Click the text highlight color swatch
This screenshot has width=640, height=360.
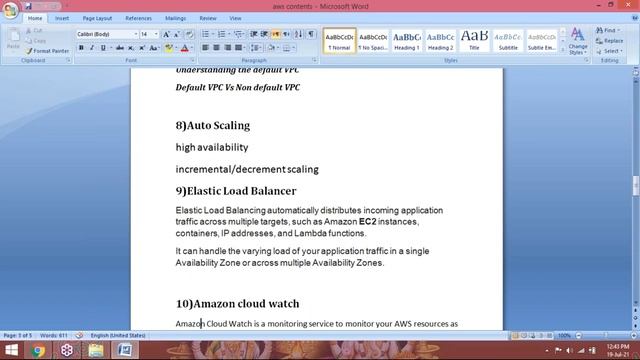(168, 48)
